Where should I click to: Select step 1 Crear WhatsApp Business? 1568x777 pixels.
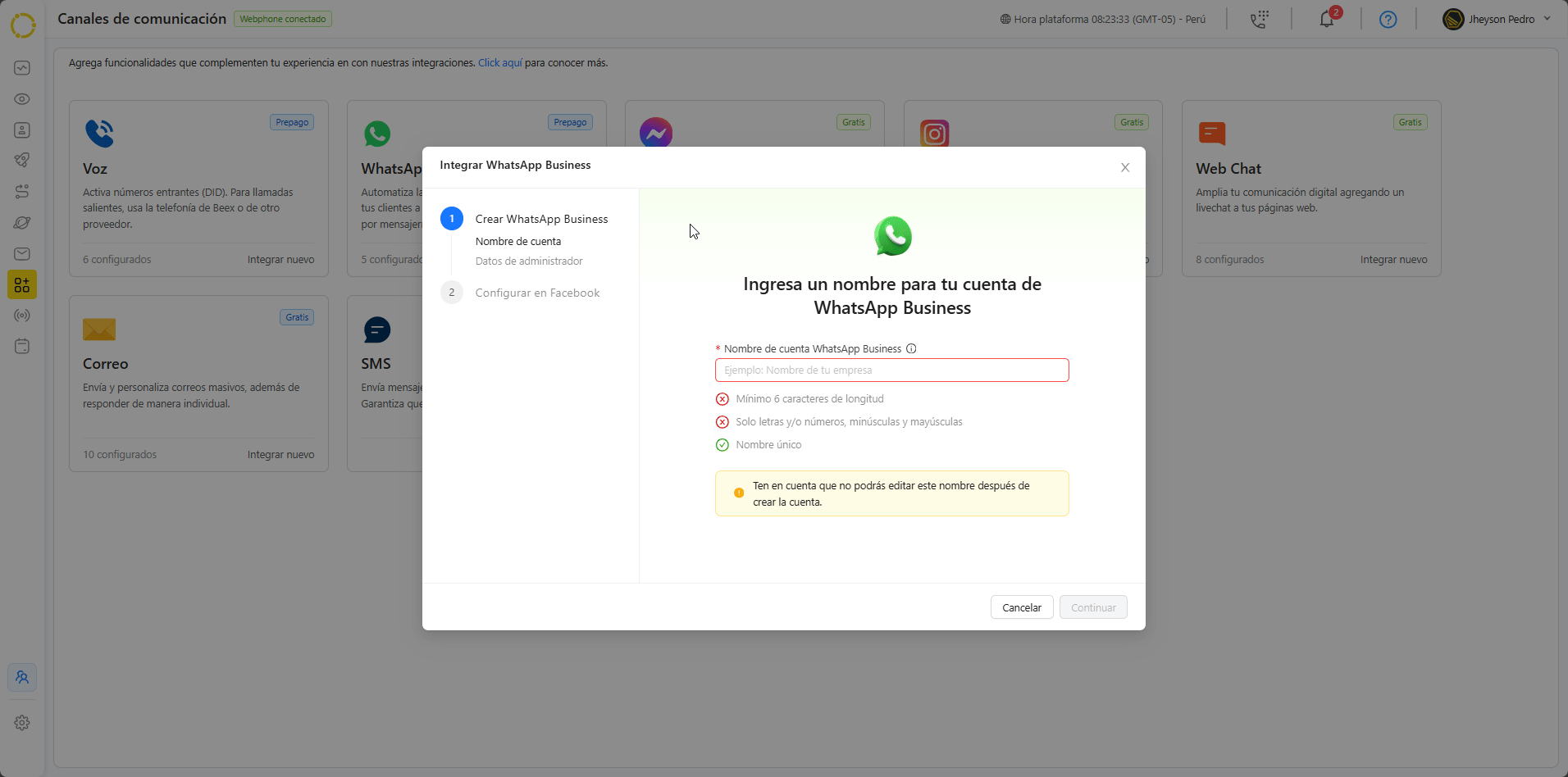click(x=525, y=219)
